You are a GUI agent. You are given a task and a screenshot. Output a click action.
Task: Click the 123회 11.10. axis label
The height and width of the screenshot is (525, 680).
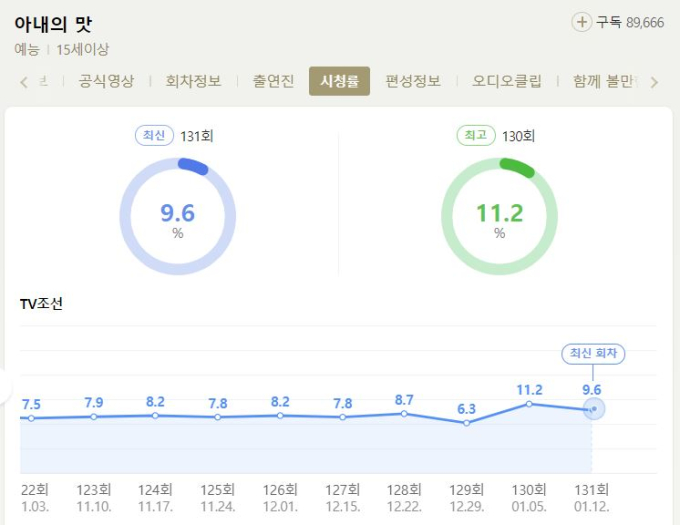point(94,498)
